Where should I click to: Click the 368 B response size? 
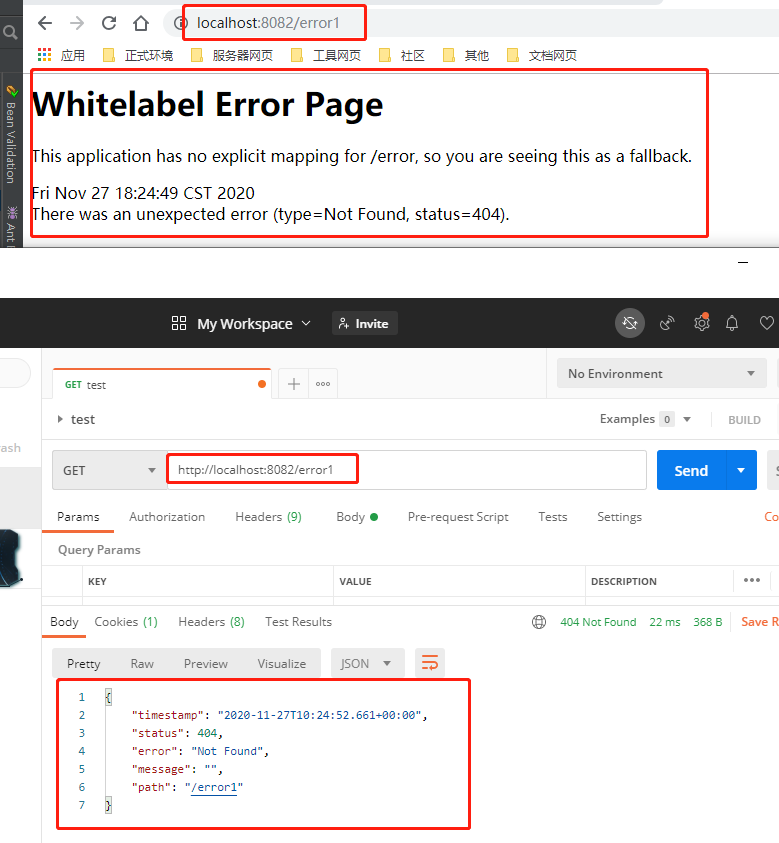[707, 622]
